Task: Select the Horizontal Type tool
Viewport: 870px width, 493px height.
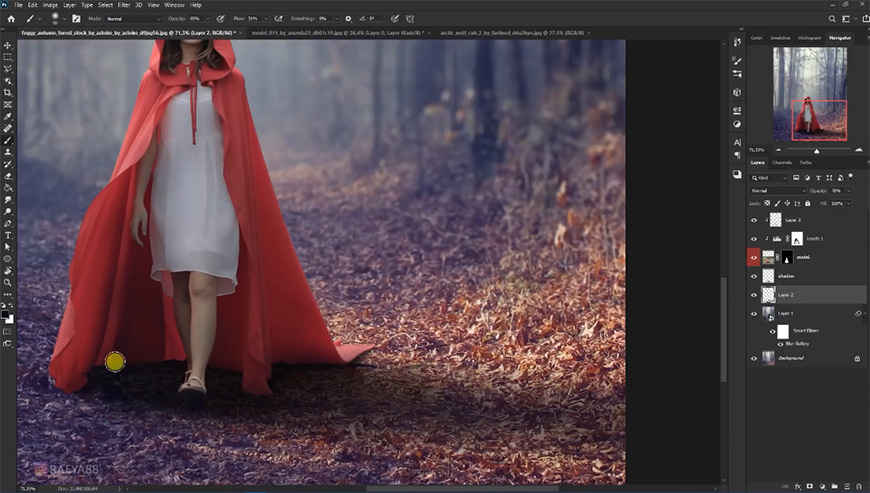Action: click(x=8, y=236)
